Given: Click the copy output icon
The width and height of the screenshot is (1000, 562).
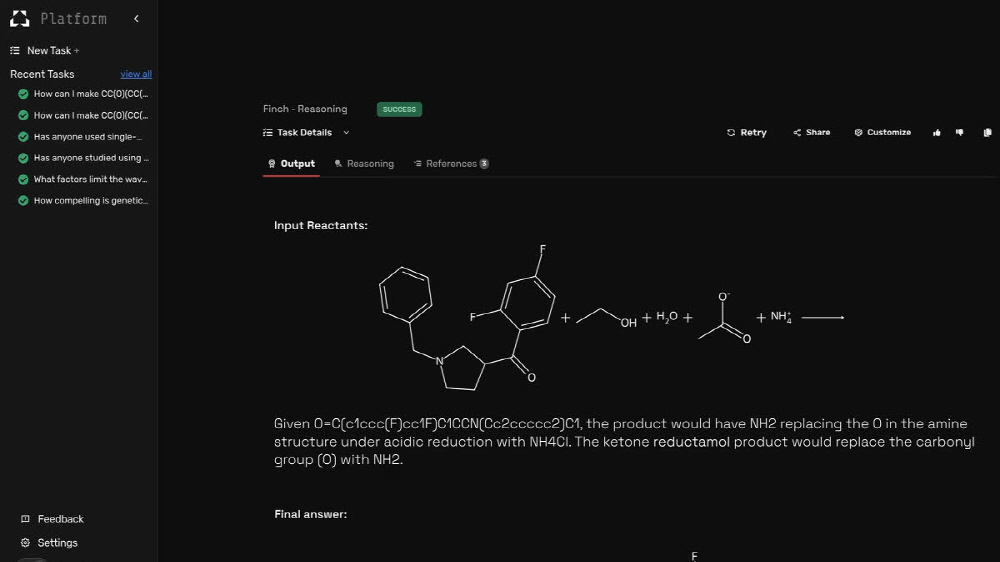Looking at the screenshot, I should [987, 132].
